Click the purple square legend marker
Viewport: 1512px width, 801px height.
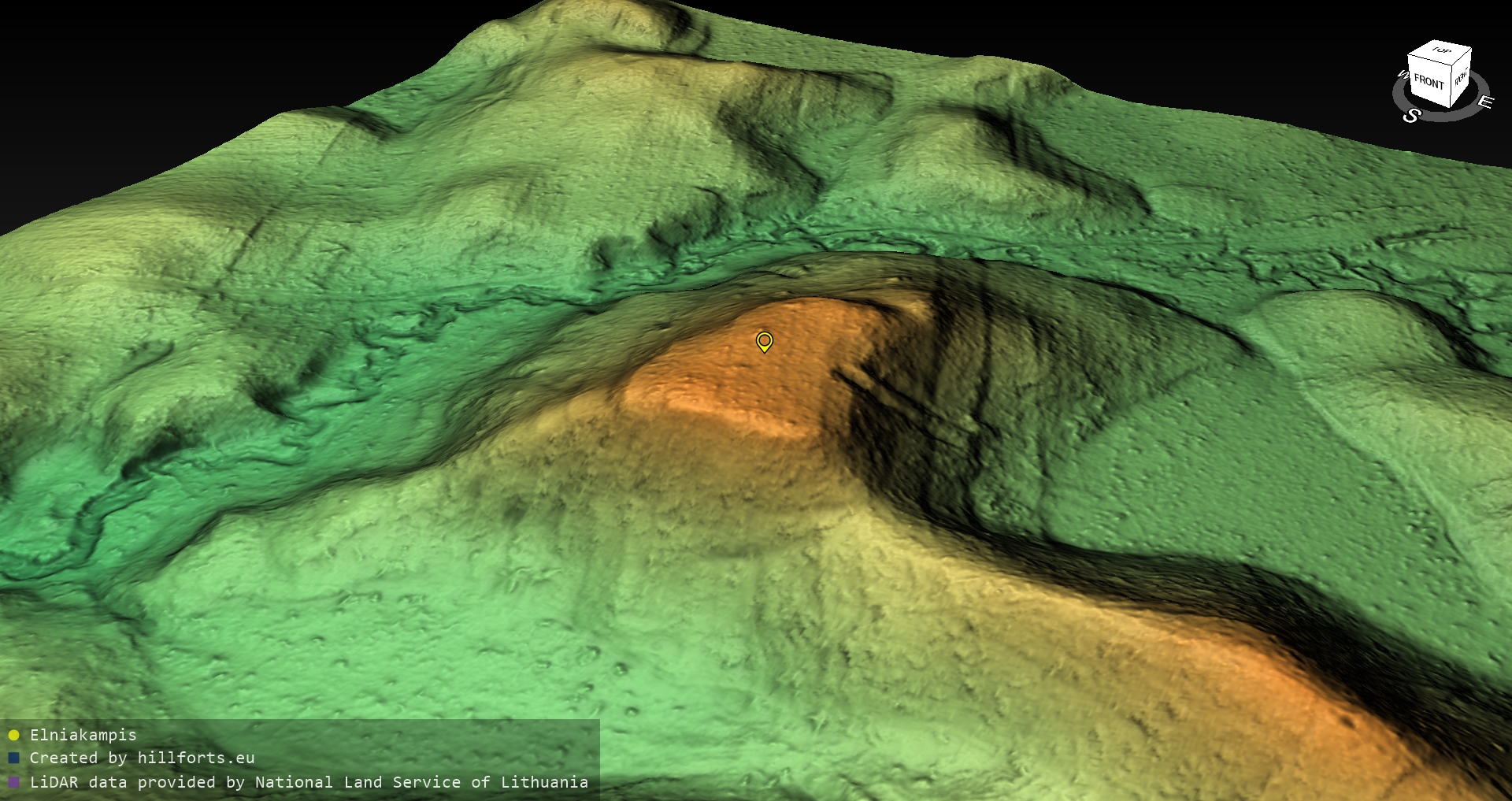pyautogui.click(x=13, y=783)
